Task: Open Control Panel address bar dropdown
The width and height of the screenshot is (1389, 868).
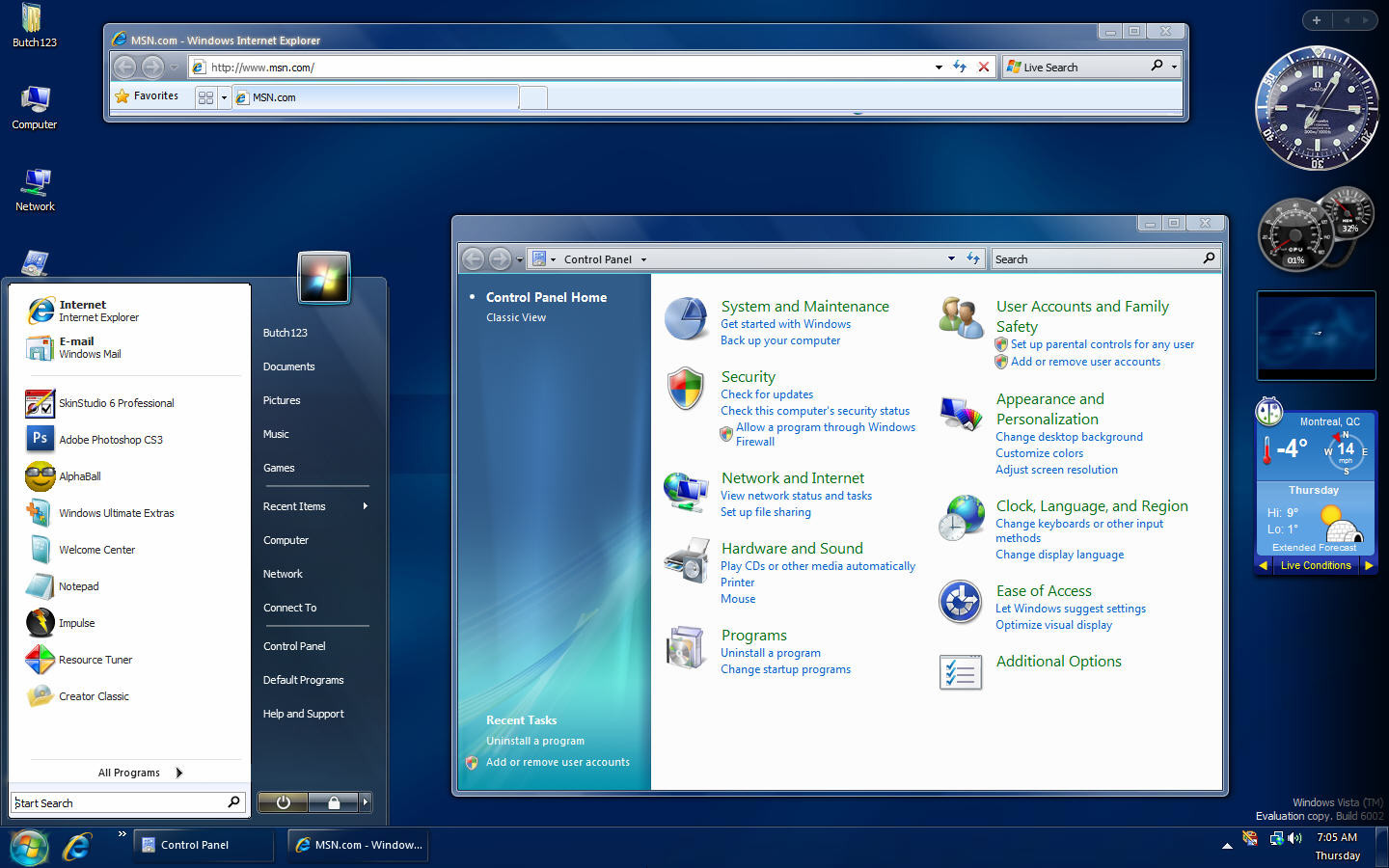Action: coord(951,258)
